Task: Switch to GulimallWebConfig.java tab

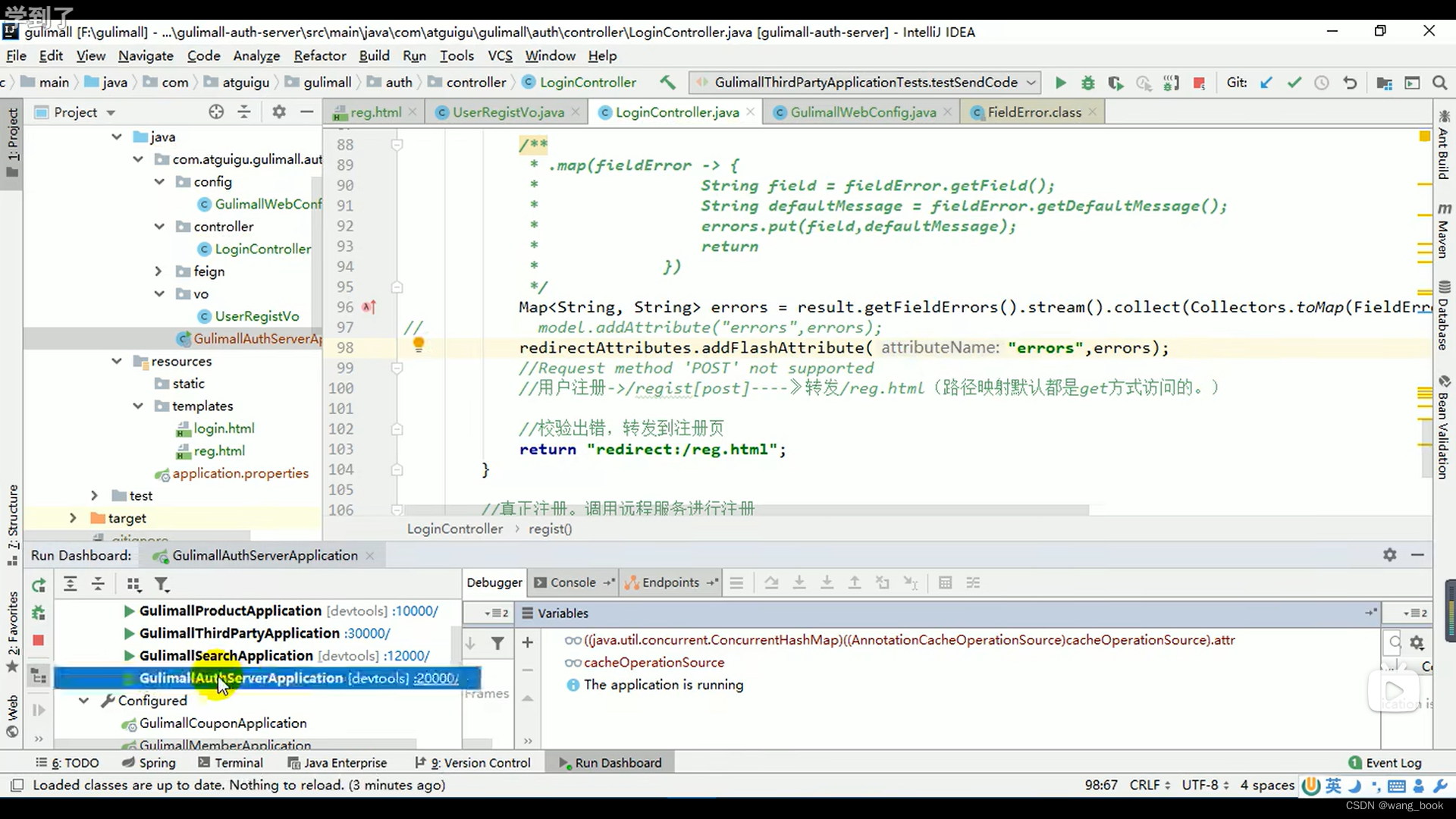Action: click(863, 112)
